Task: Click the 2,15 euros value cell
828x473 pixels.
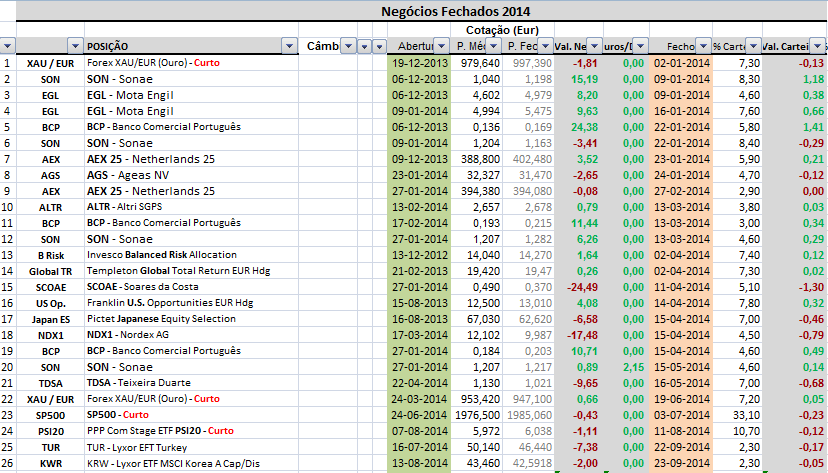Action: (x=632, y=366)
